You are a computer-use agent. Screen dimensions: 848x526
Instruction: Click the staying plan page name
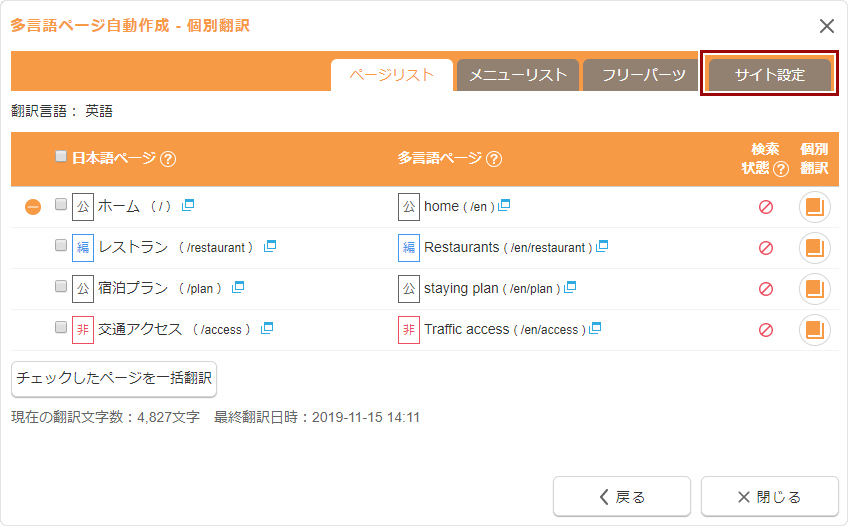click(461, 289)
